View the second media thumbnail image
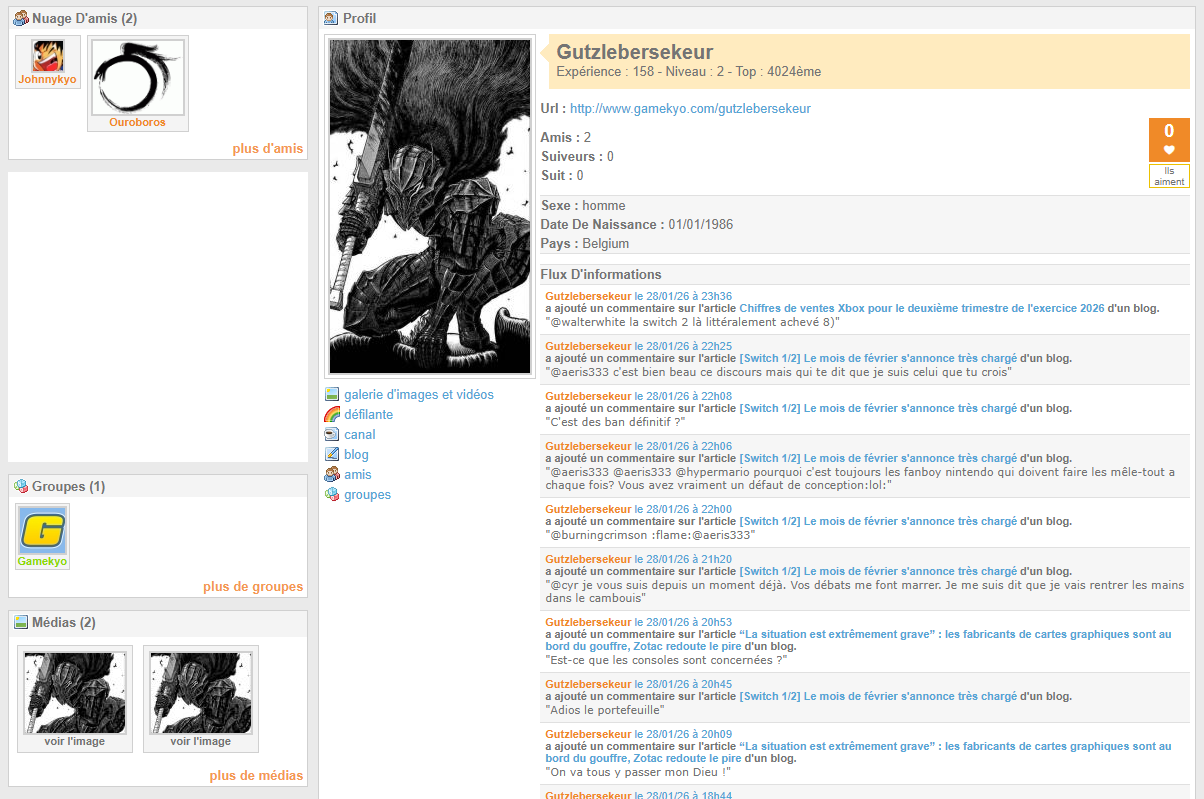Image resolution: width=1204 pixels, height=799 pixels. [x=200, y=691]
